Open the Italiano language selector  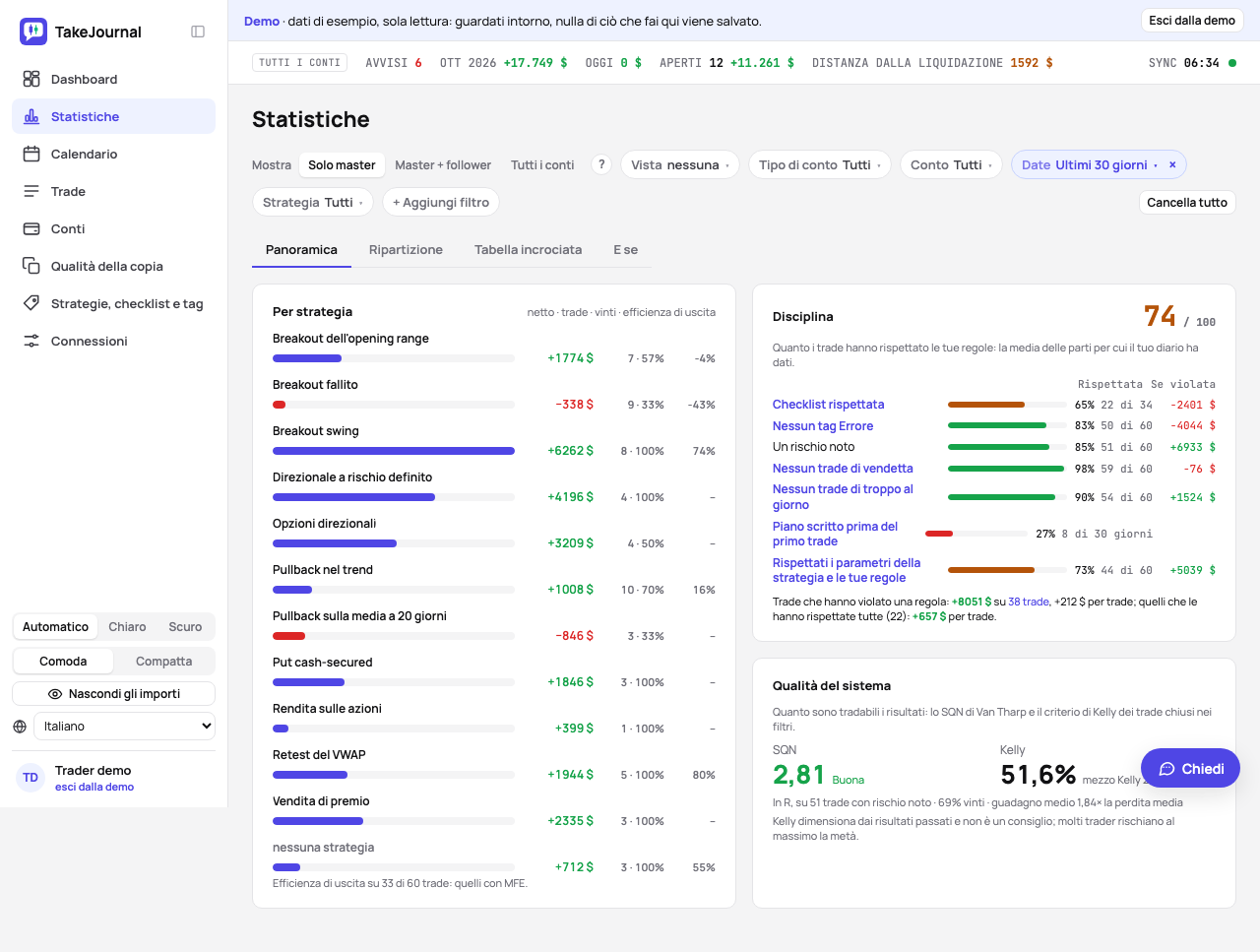point(124,727)
